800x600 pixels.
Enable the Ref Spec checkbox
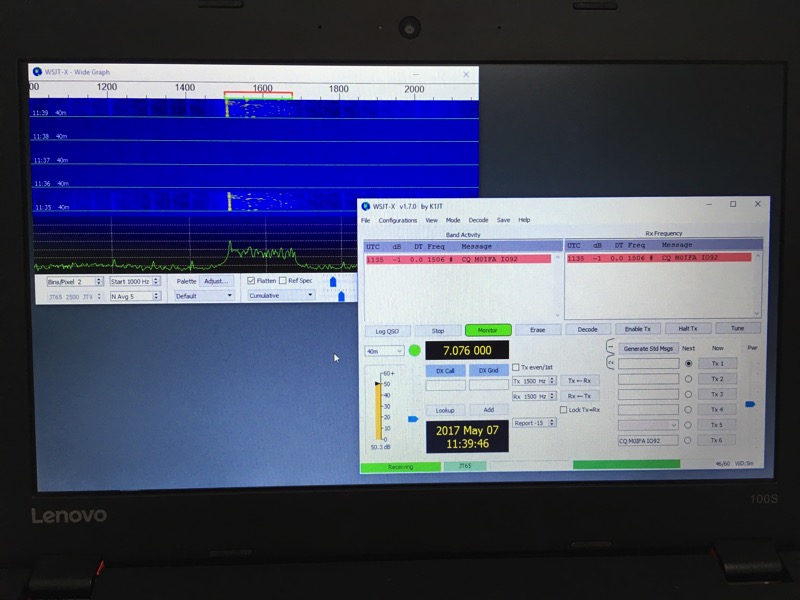tap(283, 281)
